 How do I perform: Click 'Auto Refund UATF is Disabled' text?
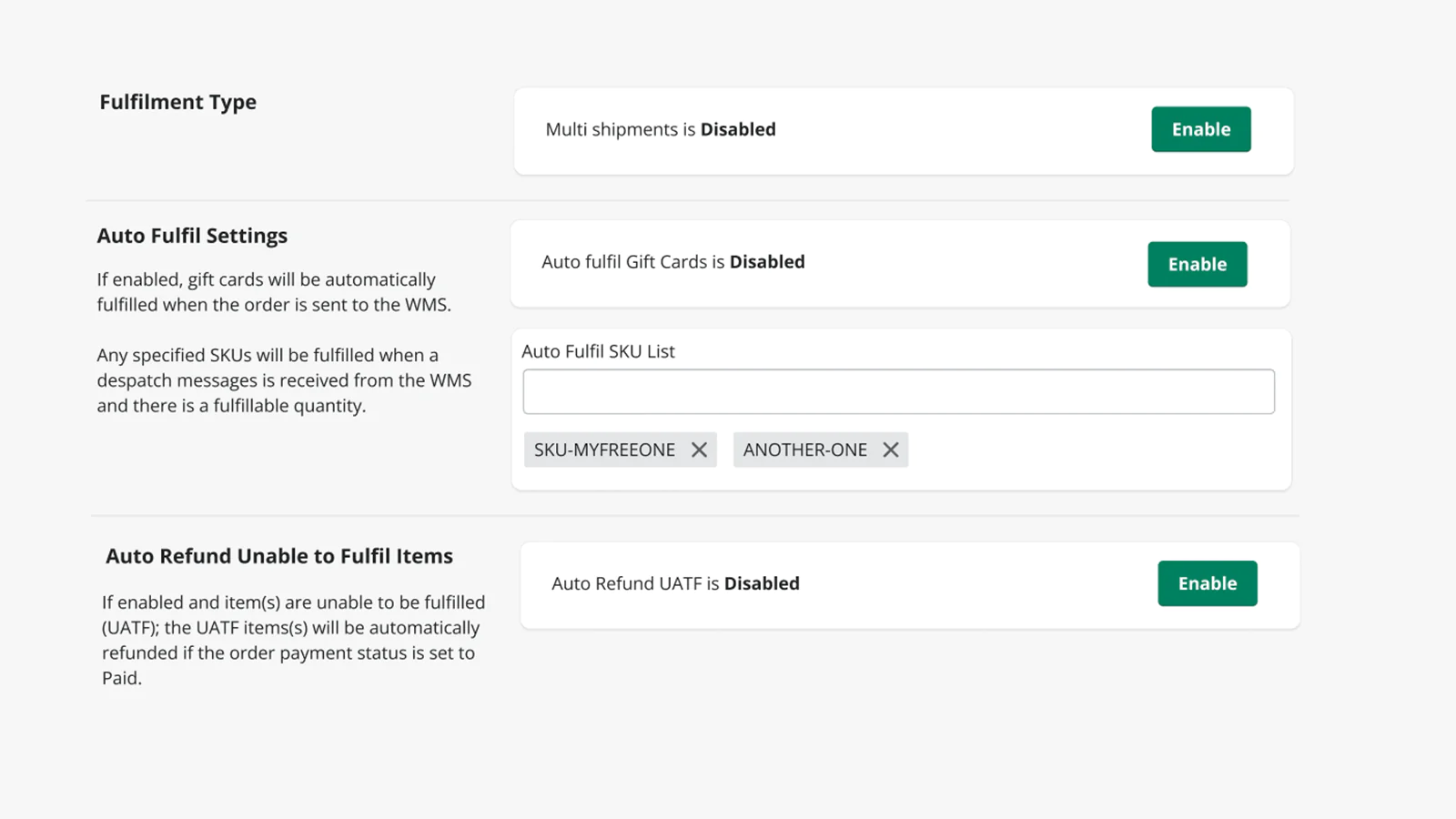tap(675, 583)
